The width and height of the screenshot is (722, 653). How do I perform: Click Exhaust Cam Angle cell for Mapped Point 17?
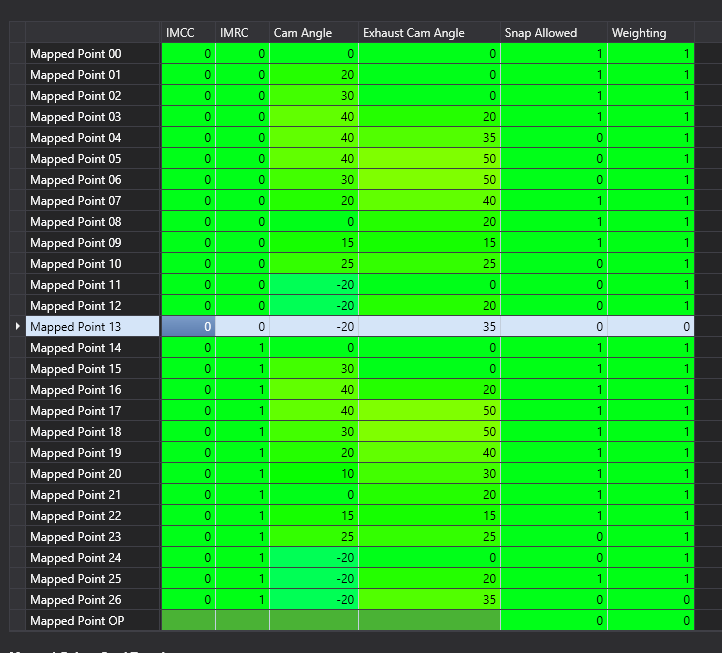point(429,411)
